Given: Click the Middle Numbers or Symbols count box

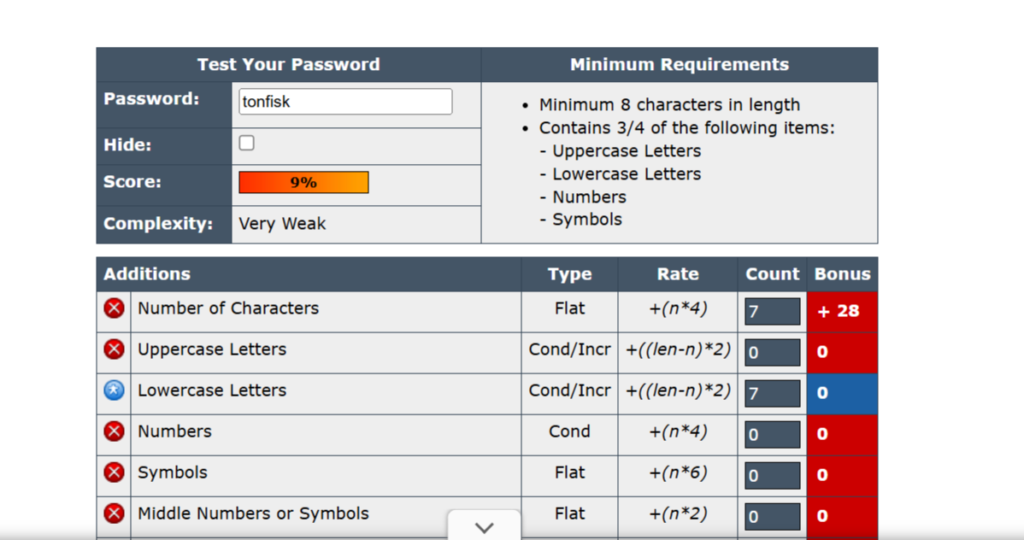Looking at the screenshot, I should point(772,517).
